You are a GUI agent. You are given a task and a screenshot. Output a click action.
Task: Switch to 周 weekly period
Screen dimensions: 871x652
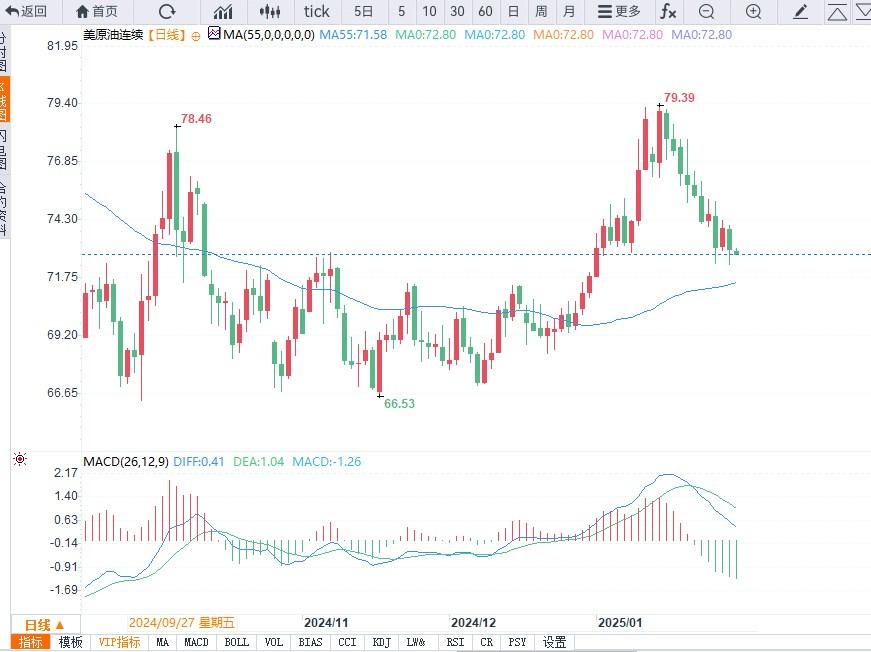(541, 11)
